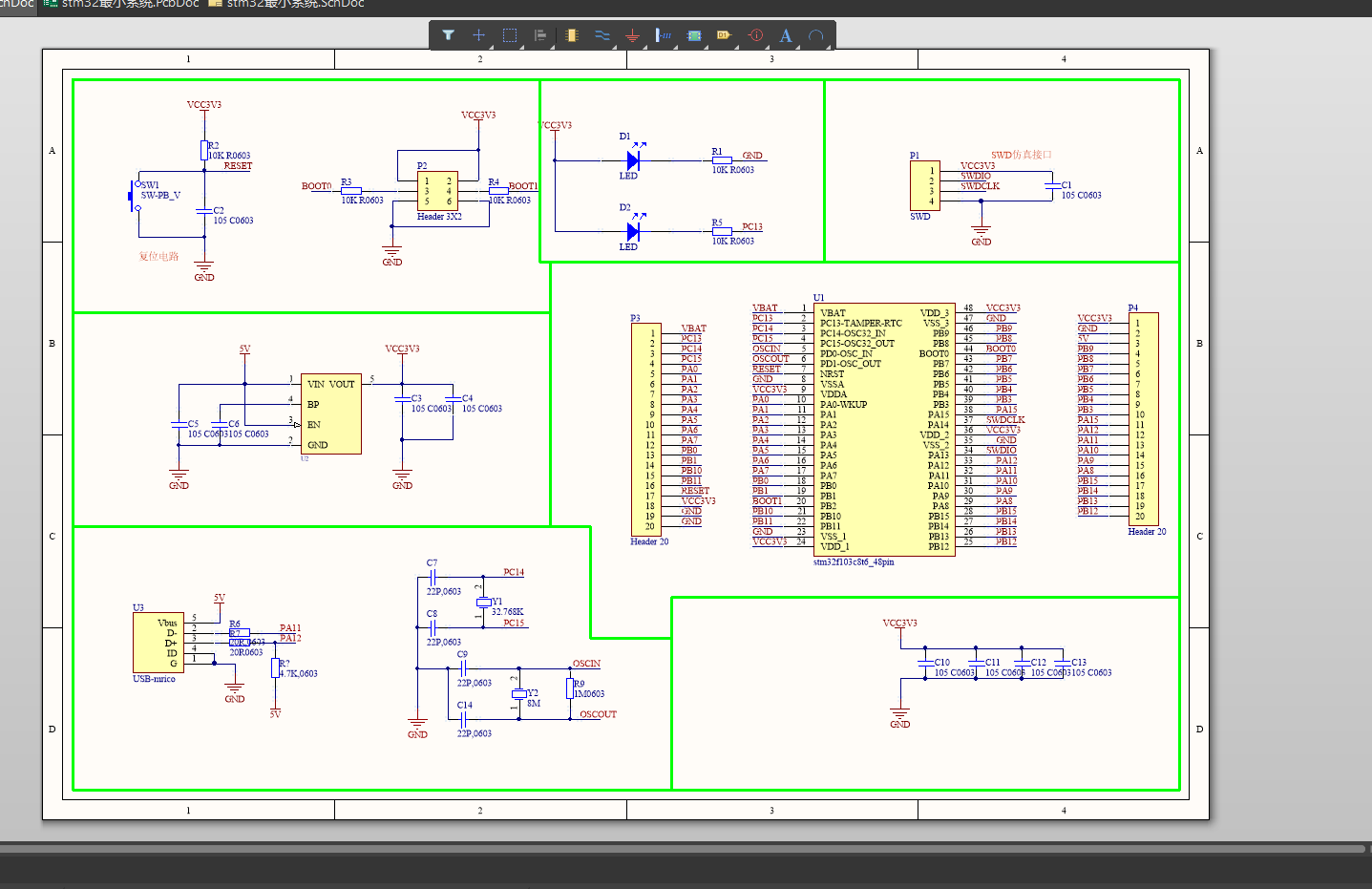Place a GND power port

point(633,35)
